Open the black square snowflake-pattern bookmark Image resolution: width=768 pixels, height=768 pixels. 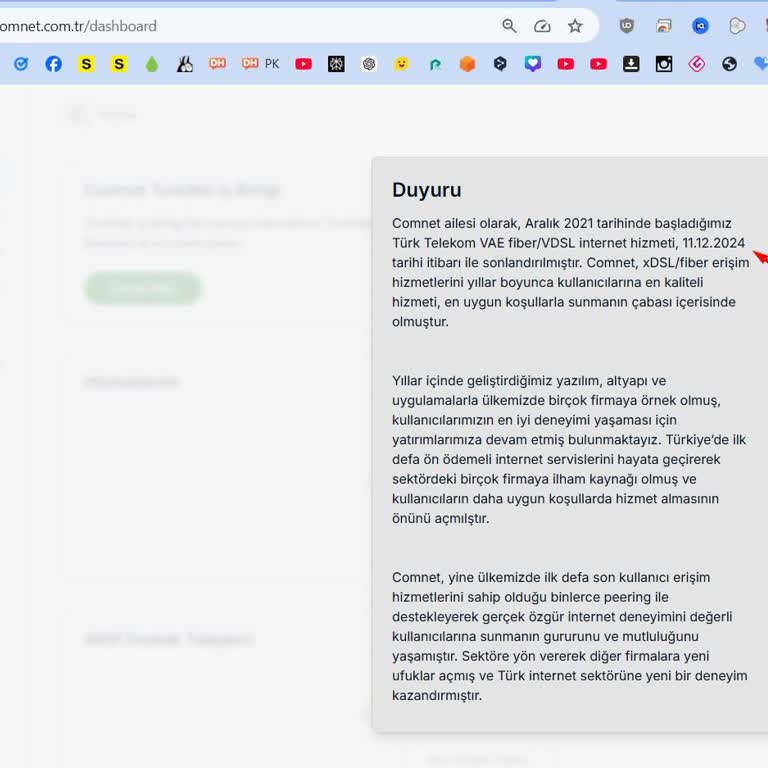[336, 64]
